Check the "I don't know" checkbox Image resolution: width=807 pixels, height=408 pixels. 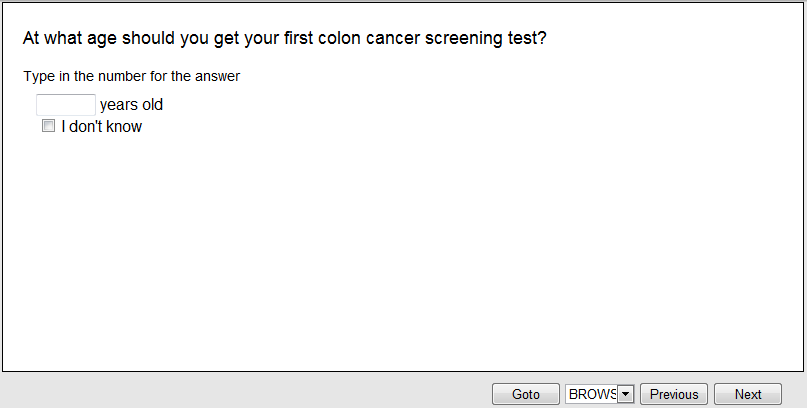click(48, 127)
